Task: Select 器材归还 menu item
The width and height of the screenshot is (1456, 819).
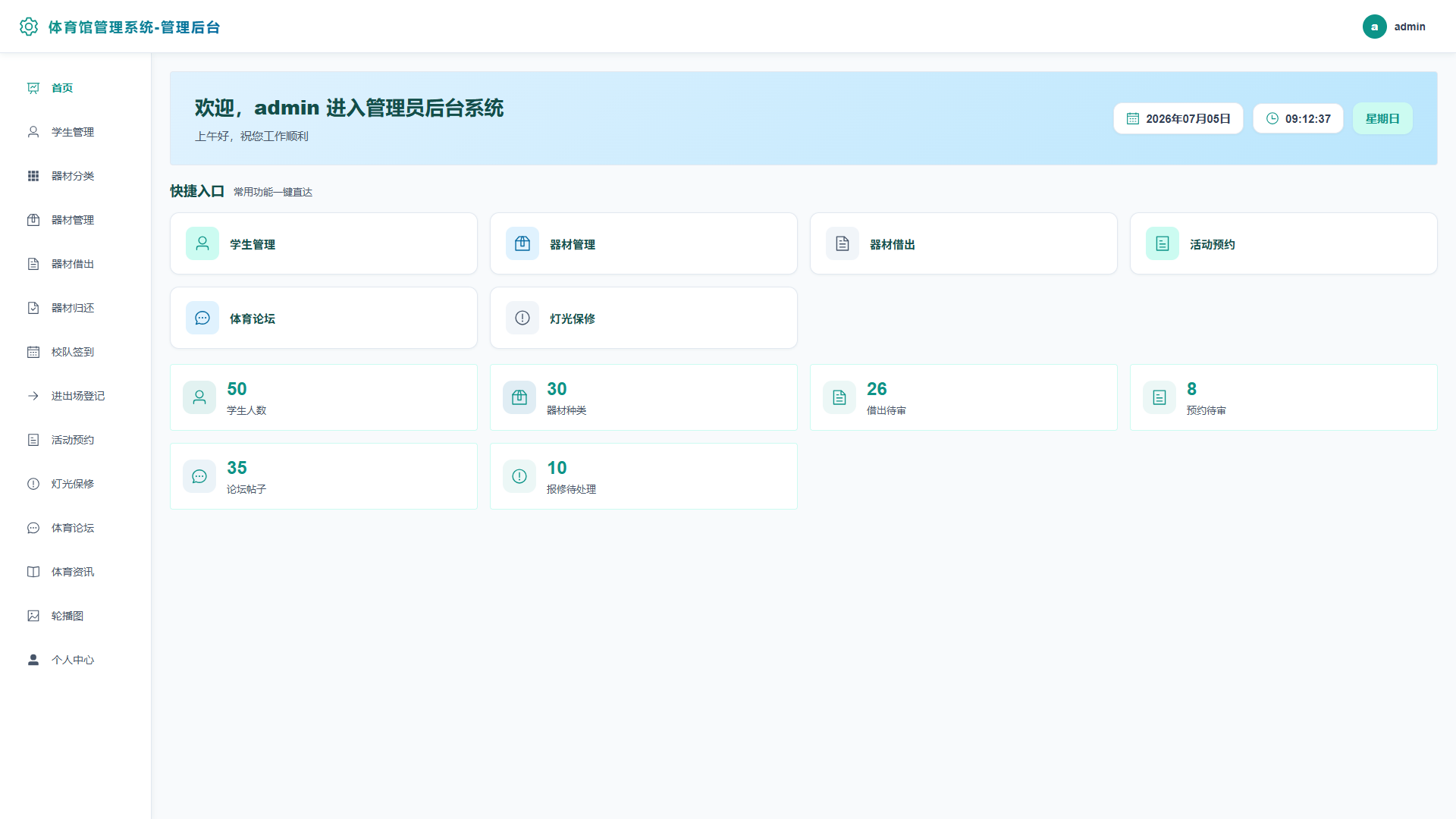Action: [x=75, y=308]
